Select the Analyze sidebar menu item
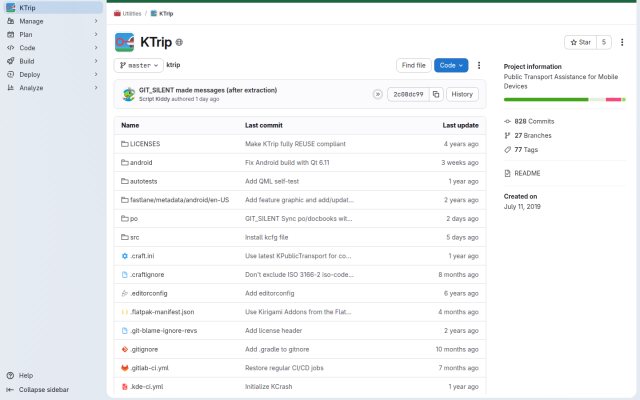Image resolution: width=640 pixels, height=400 pixels. pos(52,88)
